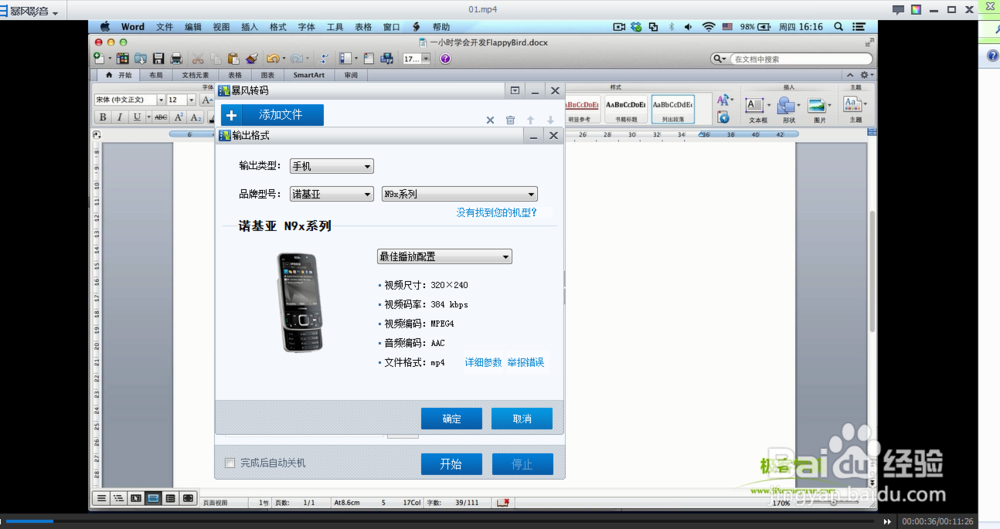Click the volume icon in menu bar
1000x529 pixels.
pyautogui.click(x=688, y=27)
